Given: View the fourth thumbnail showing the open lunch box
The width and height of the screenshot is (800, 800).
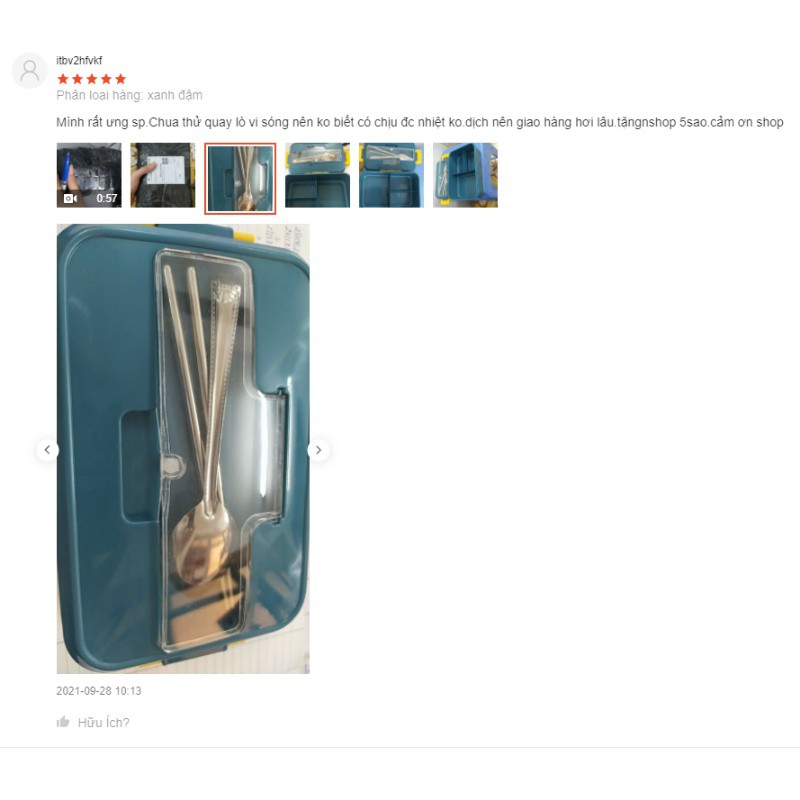Looking at the screenshot, I should (317, 175).
